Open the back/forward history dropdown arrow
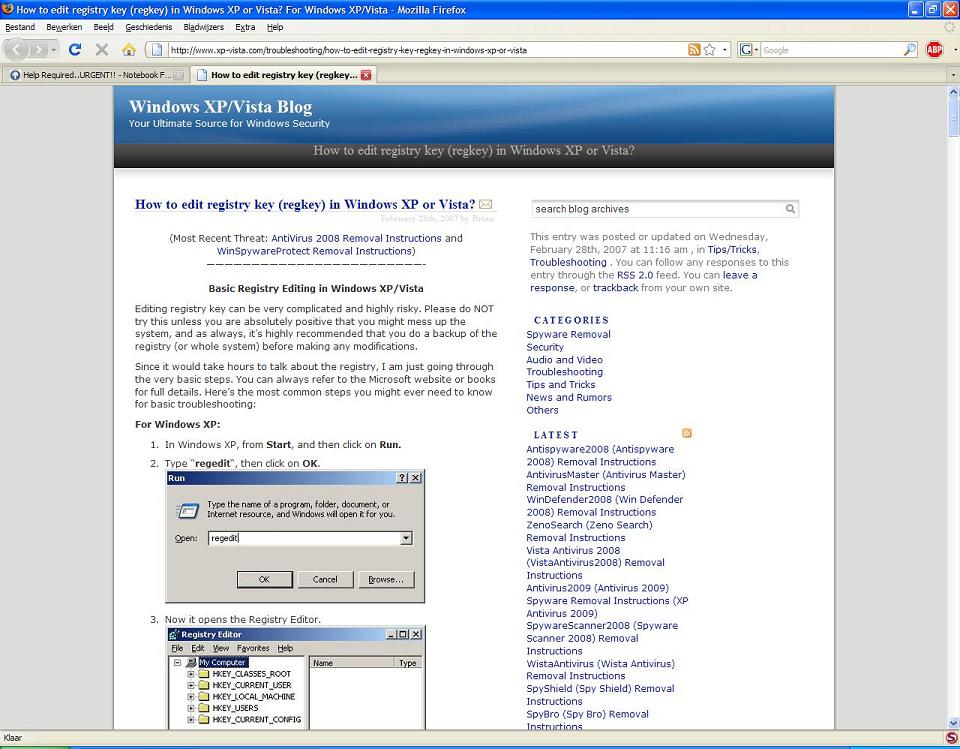Viewport: 960px width, 749px height. (54, 50)
